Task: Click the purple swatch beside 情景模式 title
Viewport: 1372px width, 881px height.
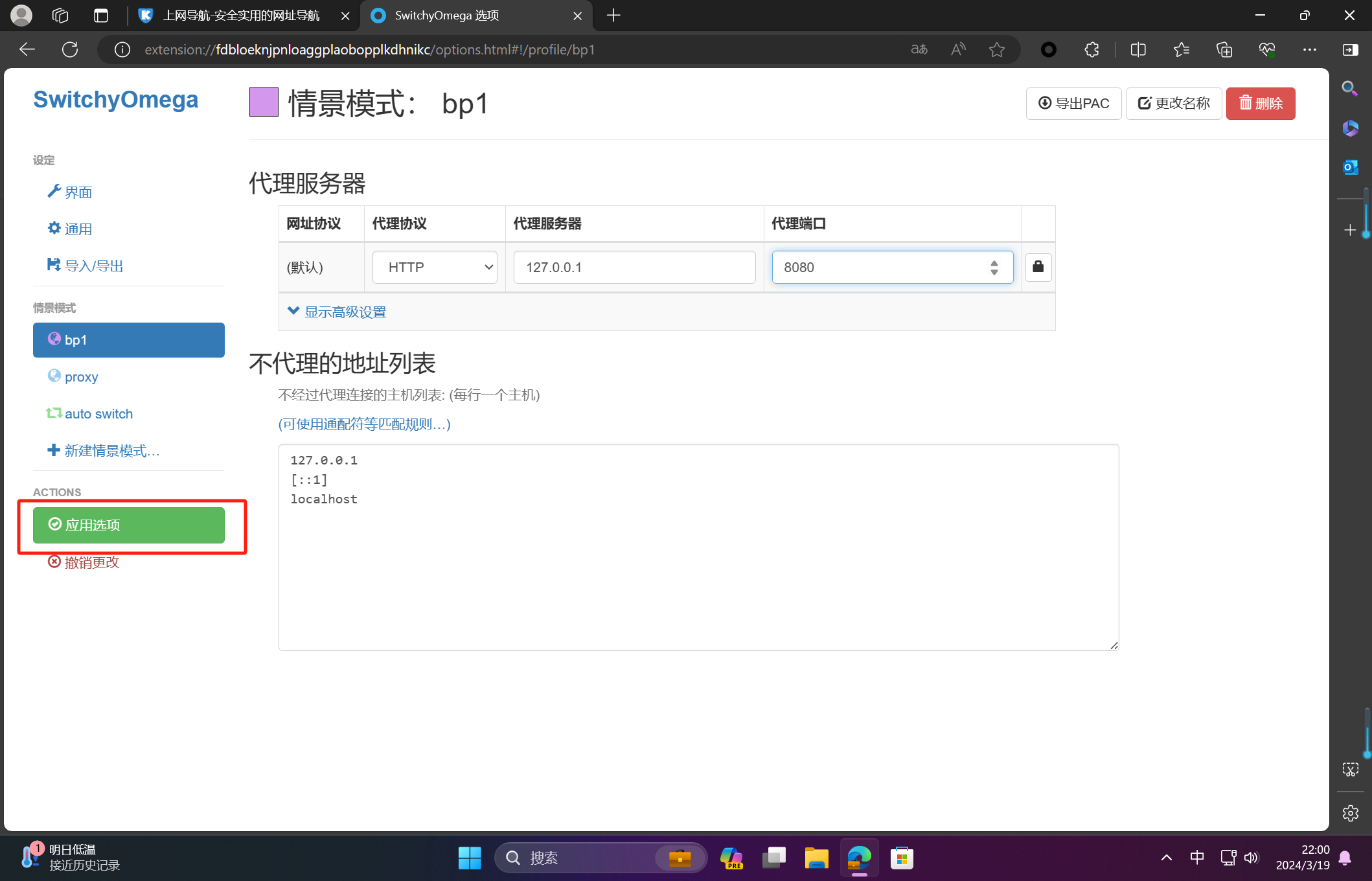Action: tap(263, 102)
